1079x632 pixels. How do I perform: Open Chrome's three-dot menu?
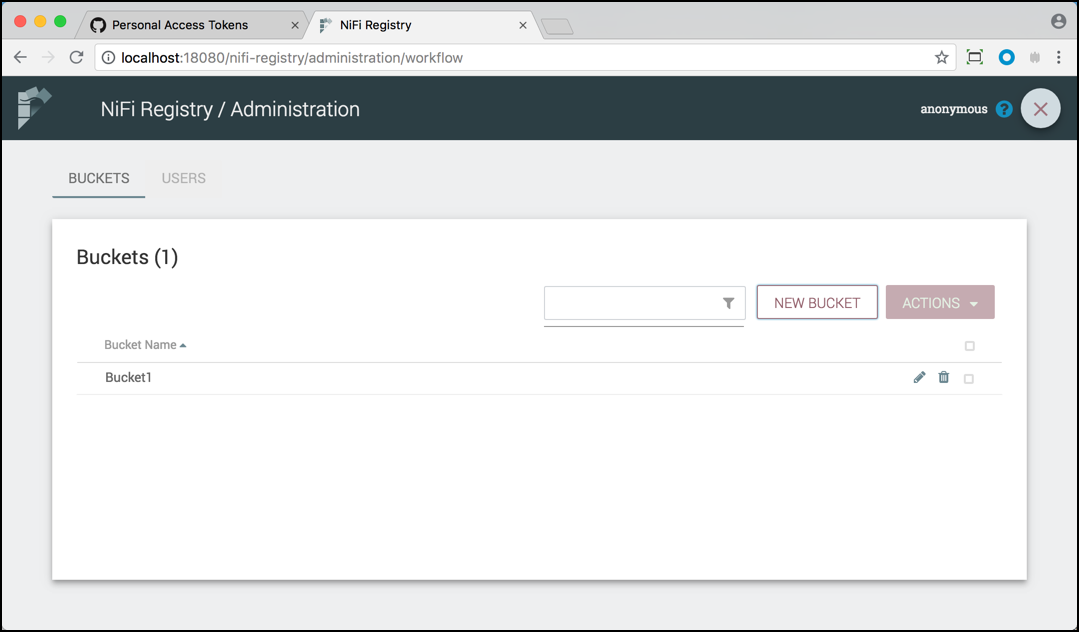[x=1059, y=57]
